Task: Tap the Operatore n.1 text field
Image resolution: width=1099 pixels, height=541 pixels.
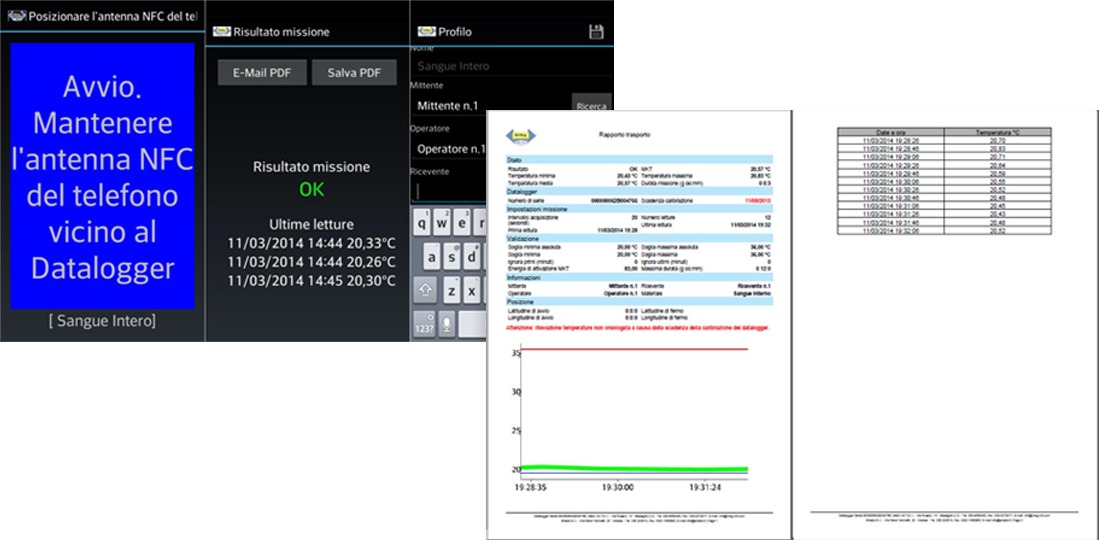Action: click(450, 149)
